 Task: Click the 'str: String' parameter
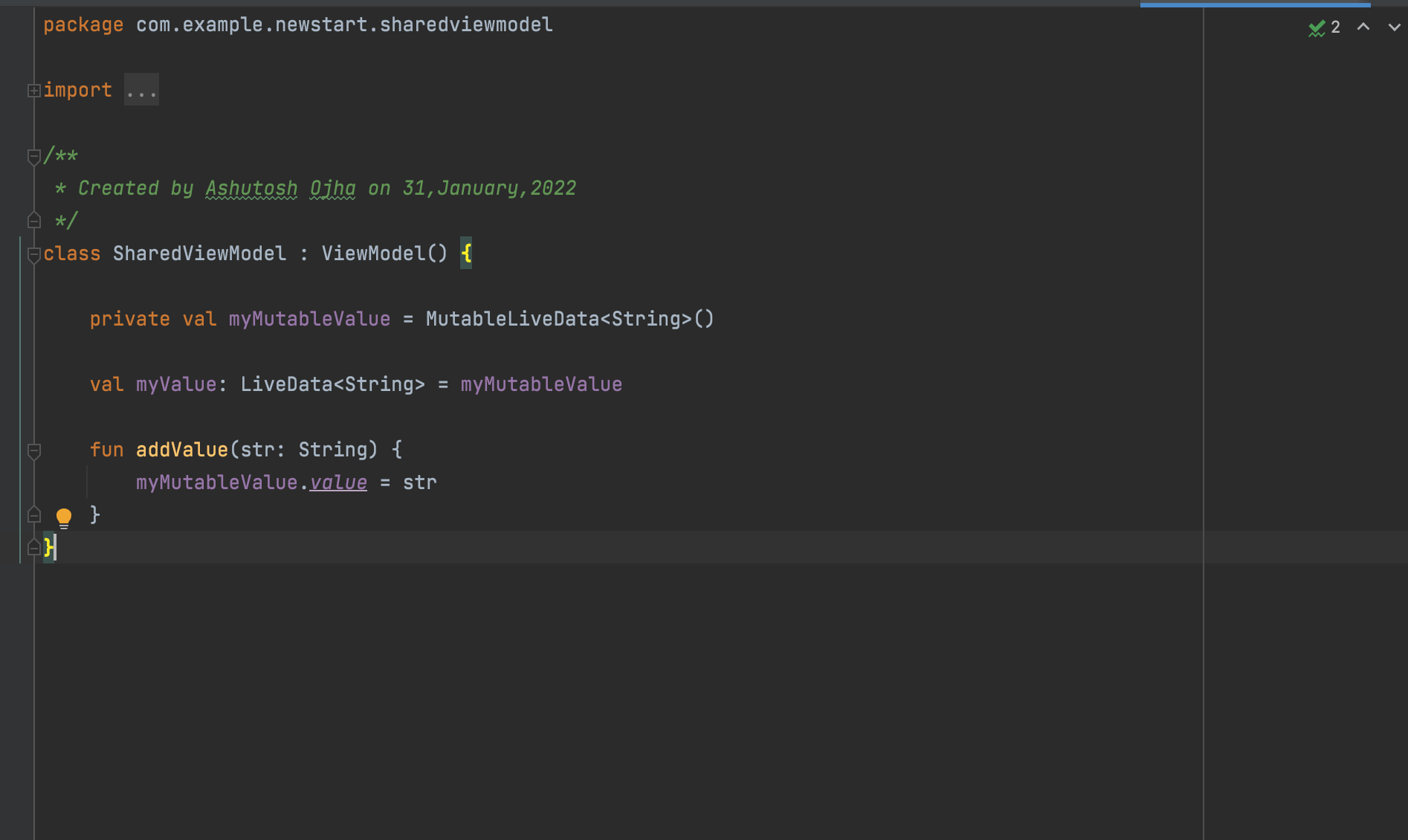304,450
